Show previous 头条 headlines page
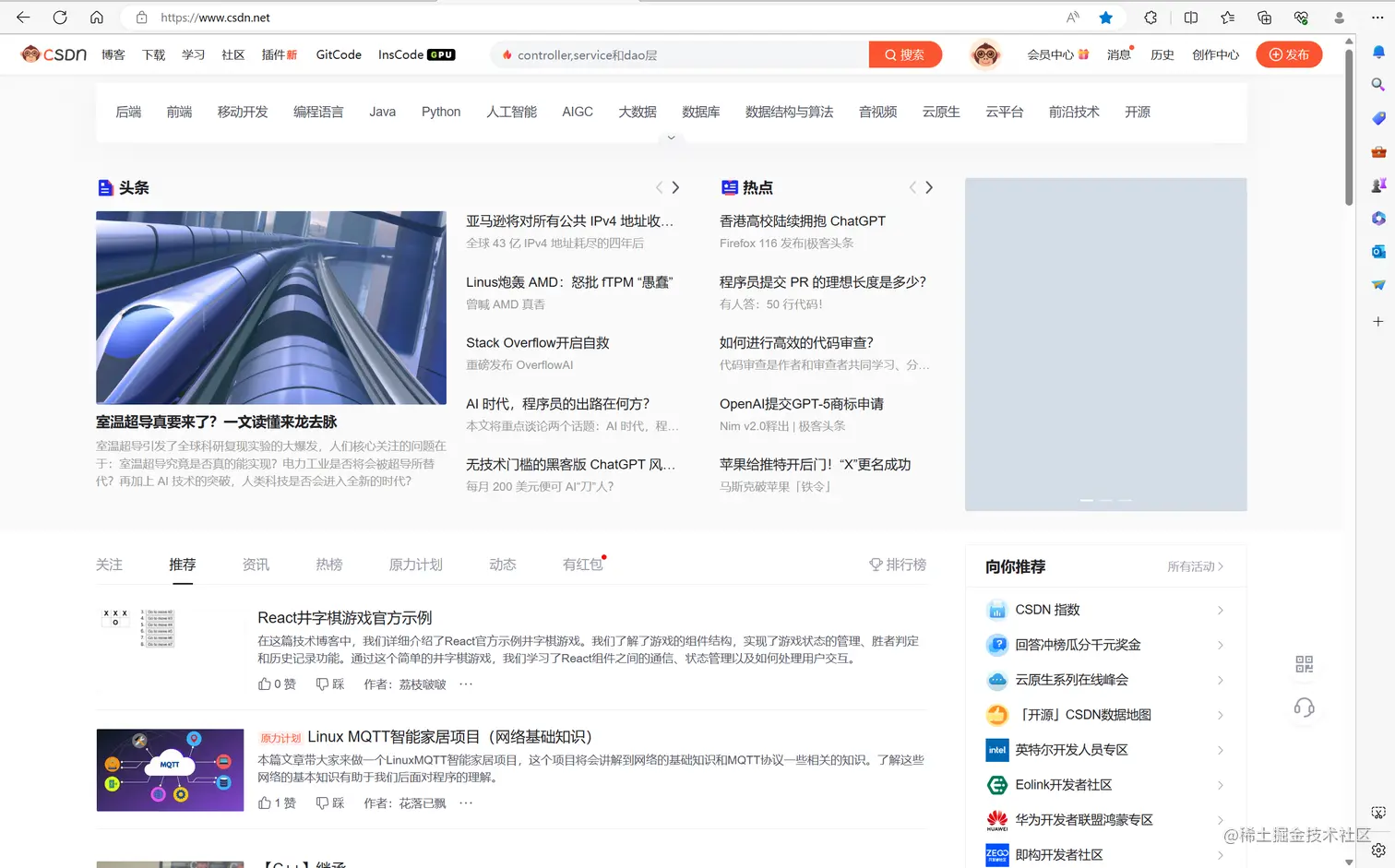The image size is (1395, 868). pos(659,187)
